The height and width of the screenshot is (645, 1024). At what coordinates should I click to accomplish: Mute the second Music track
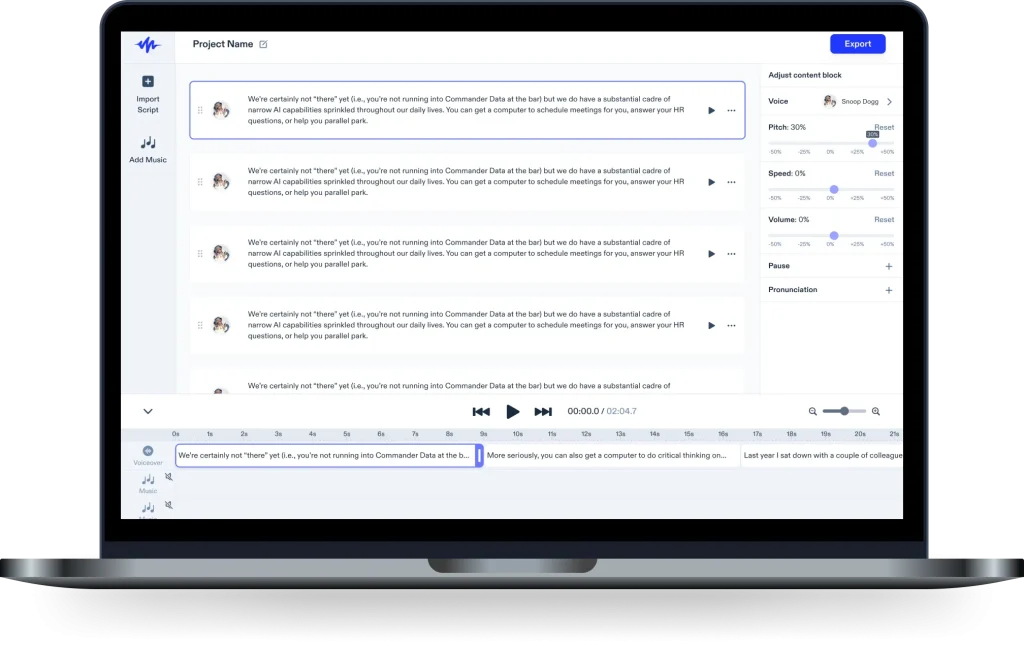pos(168,505)
